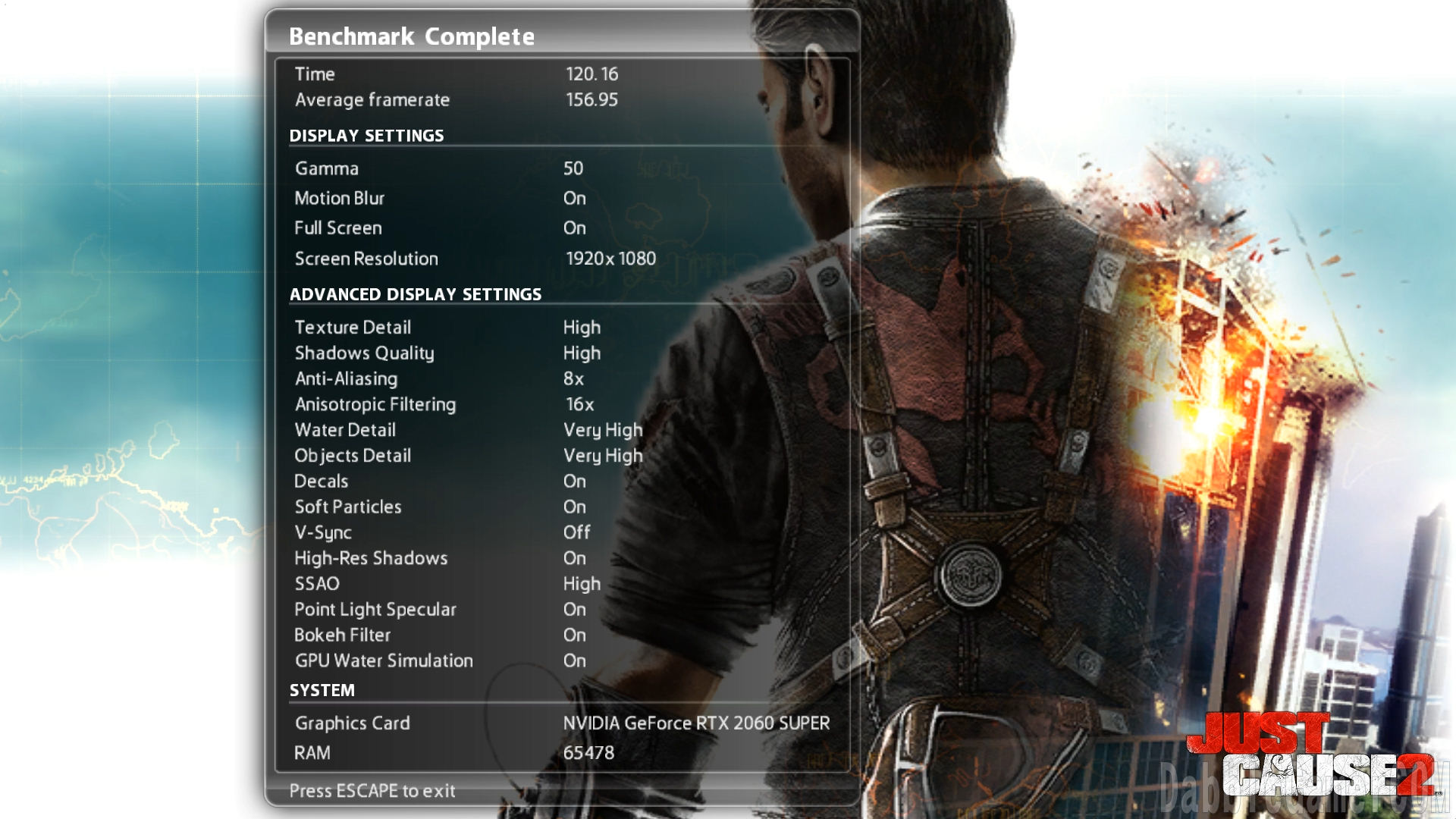Click the Motion Blur On value
Image resolution: width=1456 pixels, height=819 pixels.
(x=574, y=198)
